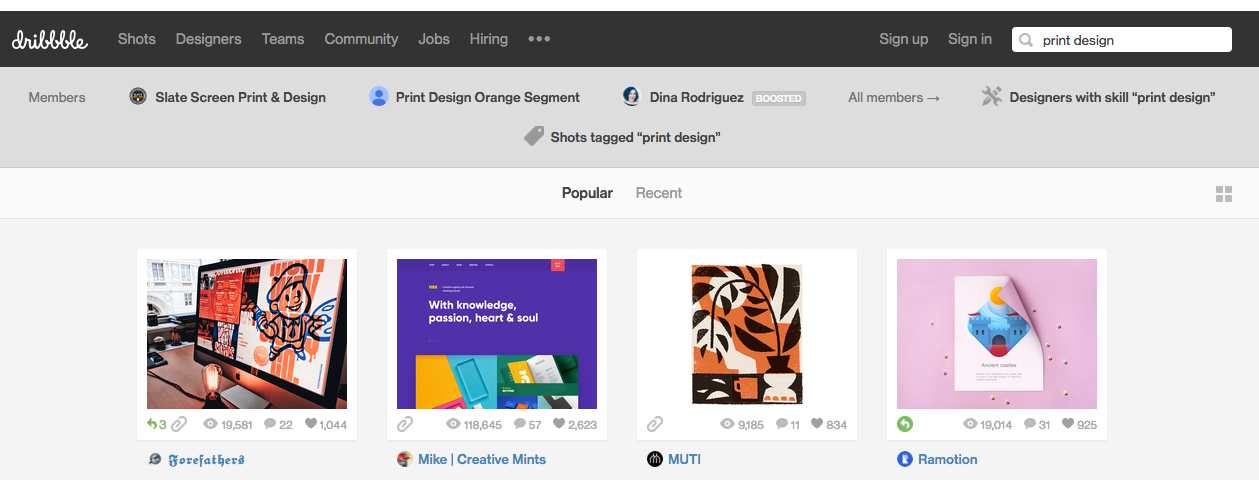
Task: Click the MUTI avatar icon
Action: [x=655, y=459]
